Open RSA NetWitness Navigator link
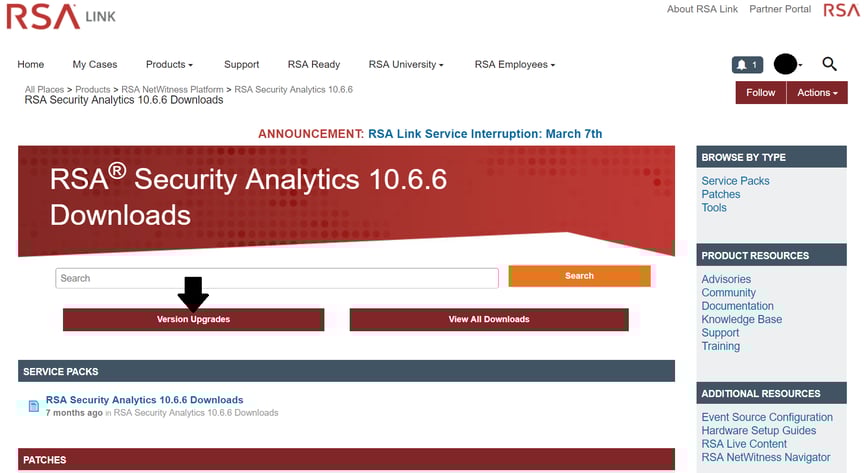 [x=765, y=457]
